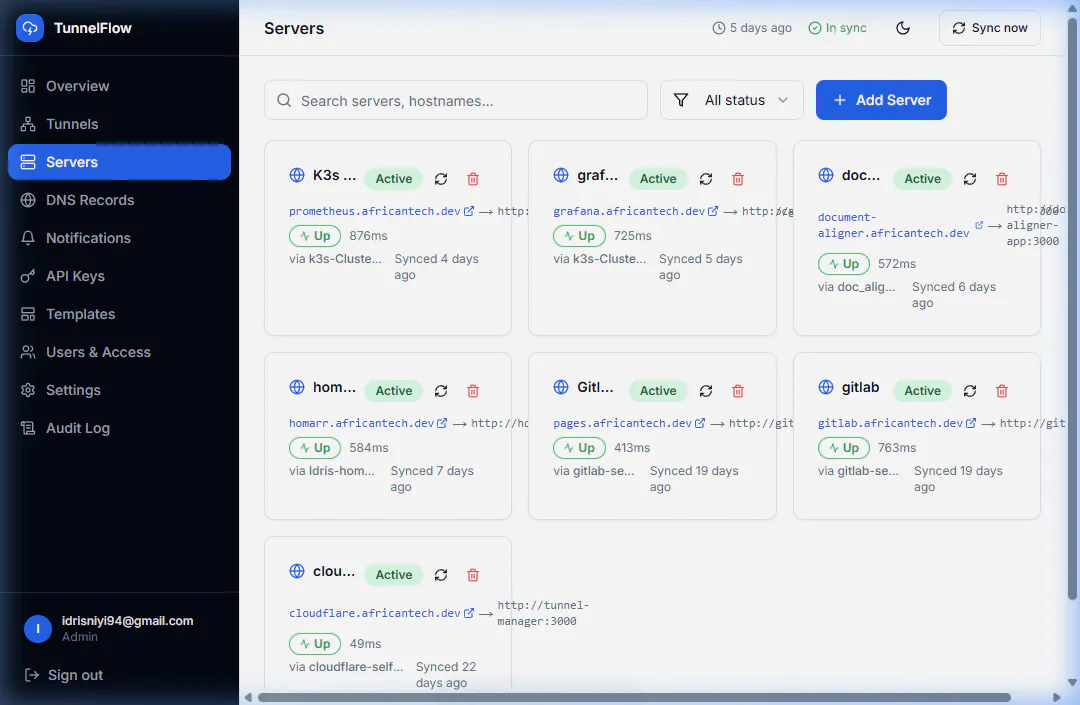Resync the grafana server card
Viewport: 1080px width, 705px height.
click(x=706, y=179)
